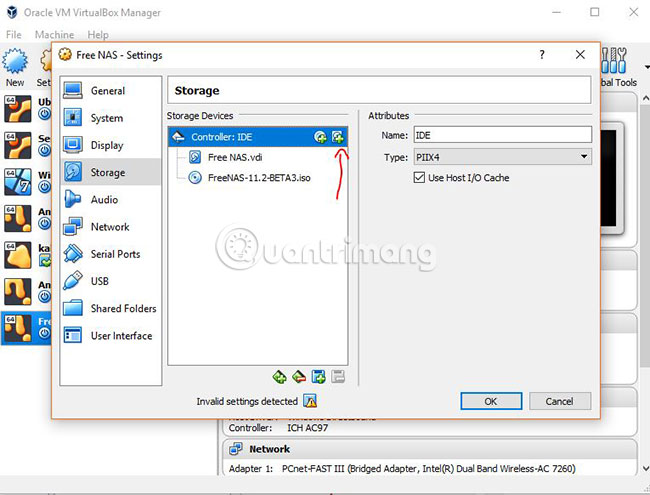Image resolution: width=650 pixels, height=495 pixels.
Task: Click the Adapter 1 PCnet-FAST III text
Action: click(x=402, y=468)
